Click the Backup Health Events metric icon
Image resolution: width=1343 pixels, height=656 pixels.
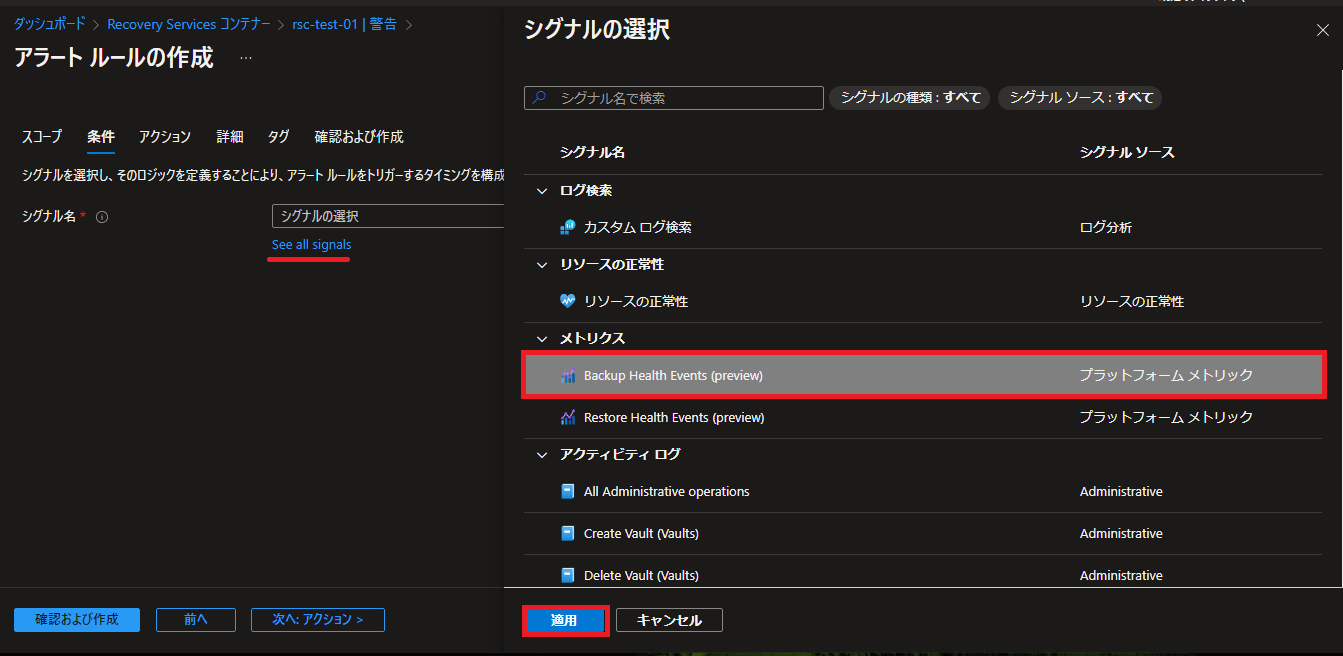pos(568,376)
